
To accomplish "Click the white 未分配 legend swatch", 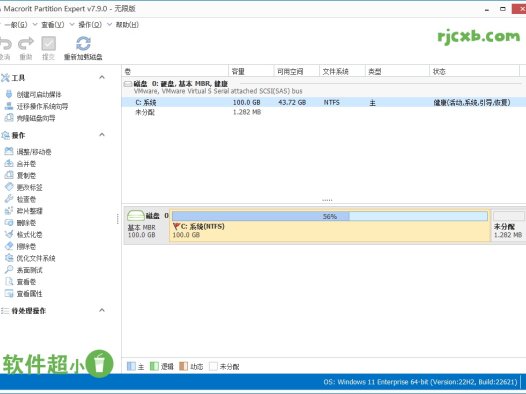I will click(213, 366).
